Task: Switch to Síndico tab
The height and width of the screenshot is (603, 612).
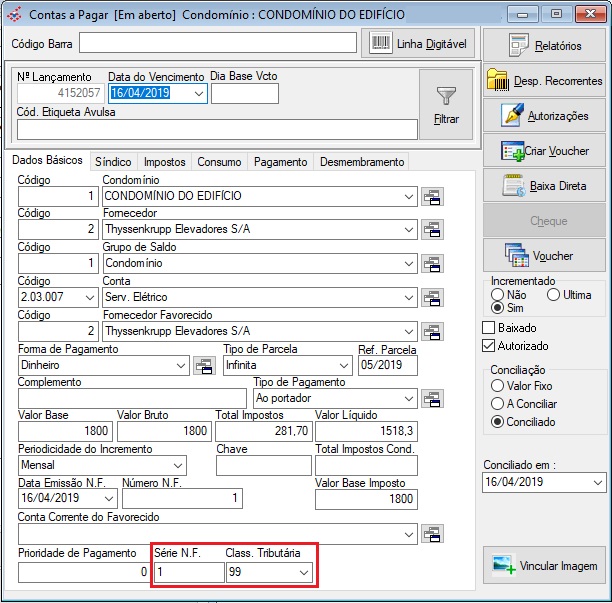Action: coord(113,162)
